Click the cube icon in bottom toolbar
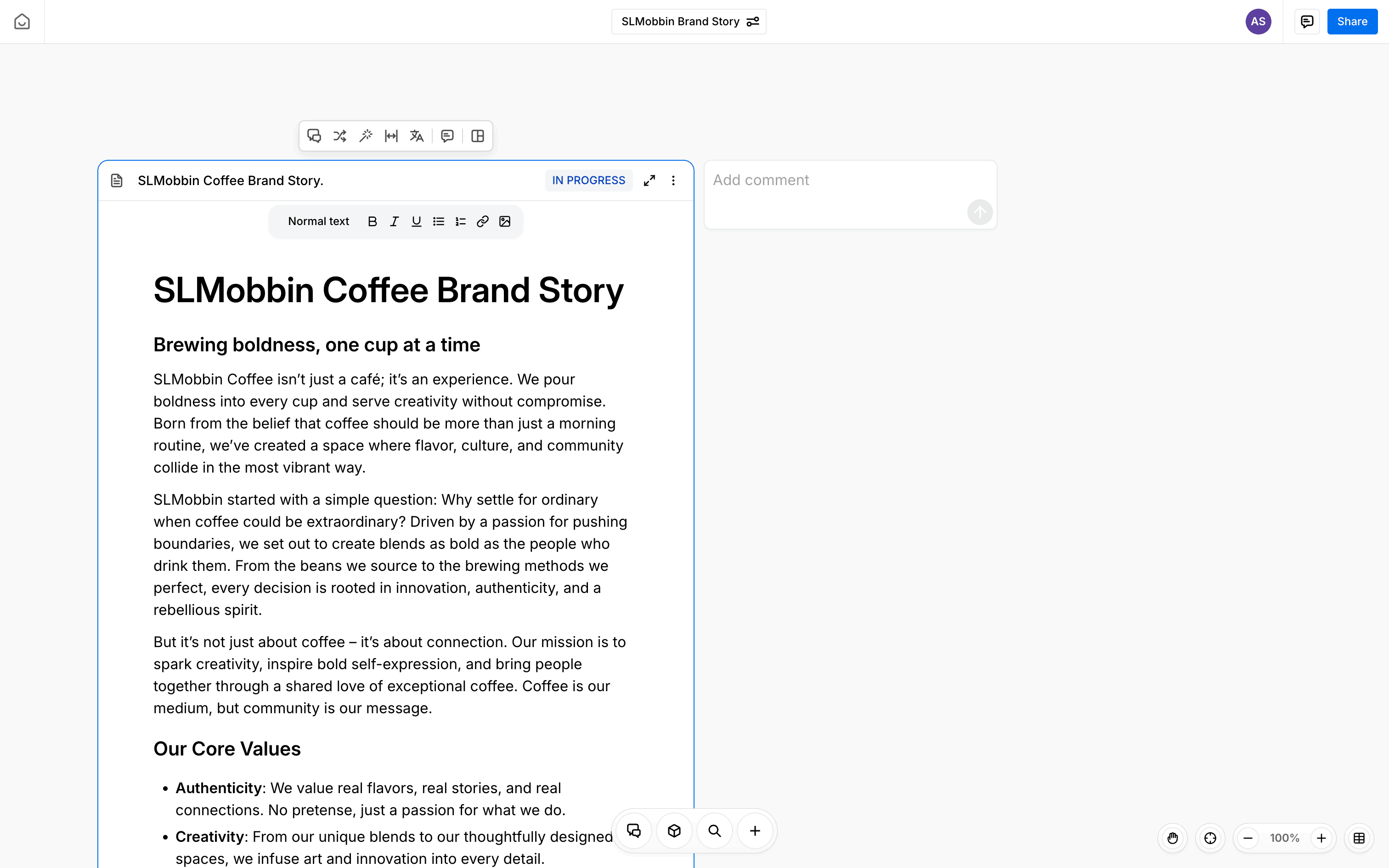This screenshot has width=1389, height=868. click(x=674, y=831)
